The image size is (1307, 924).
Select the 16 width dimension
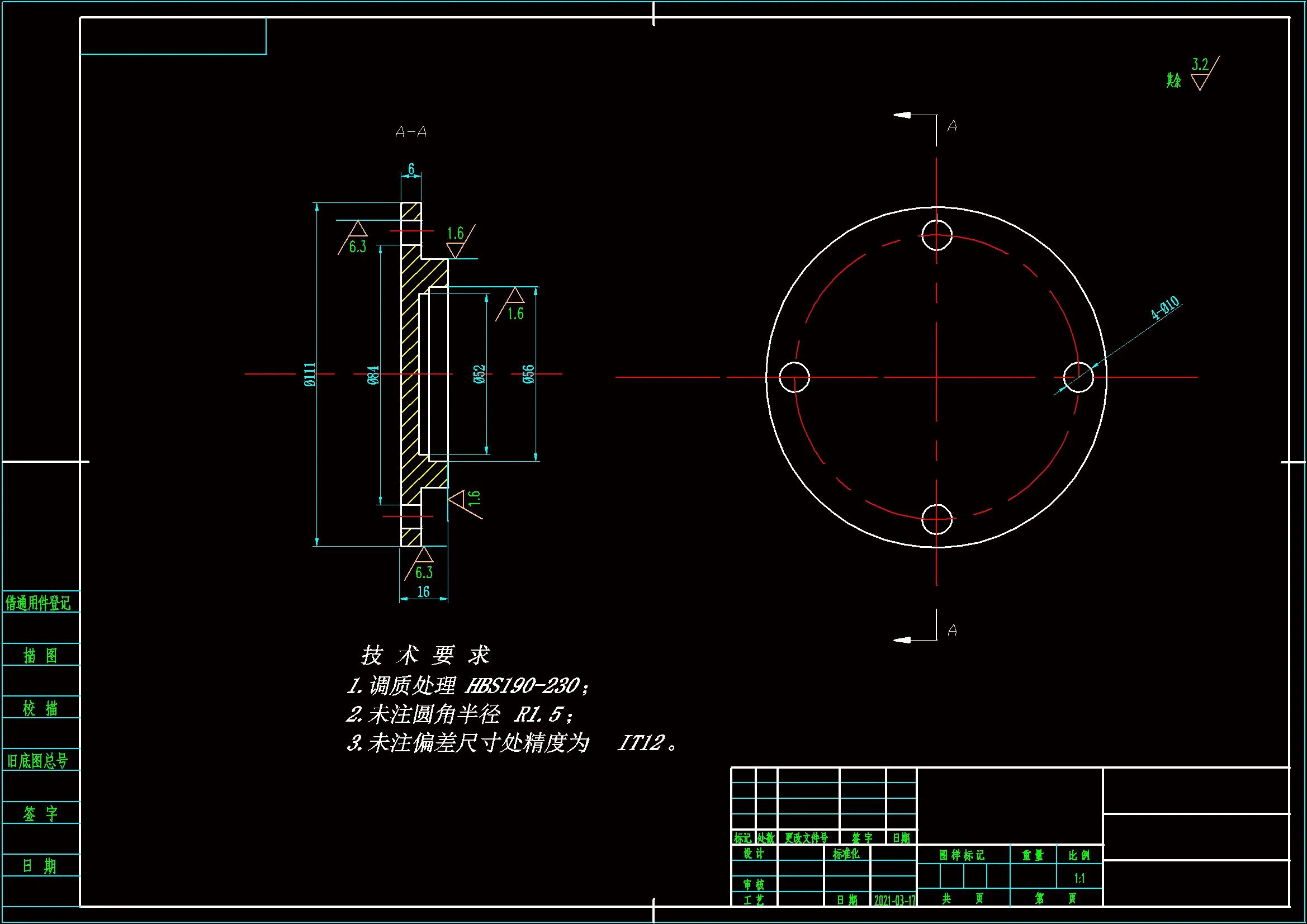pyautogui.click(x=423, y=591)
